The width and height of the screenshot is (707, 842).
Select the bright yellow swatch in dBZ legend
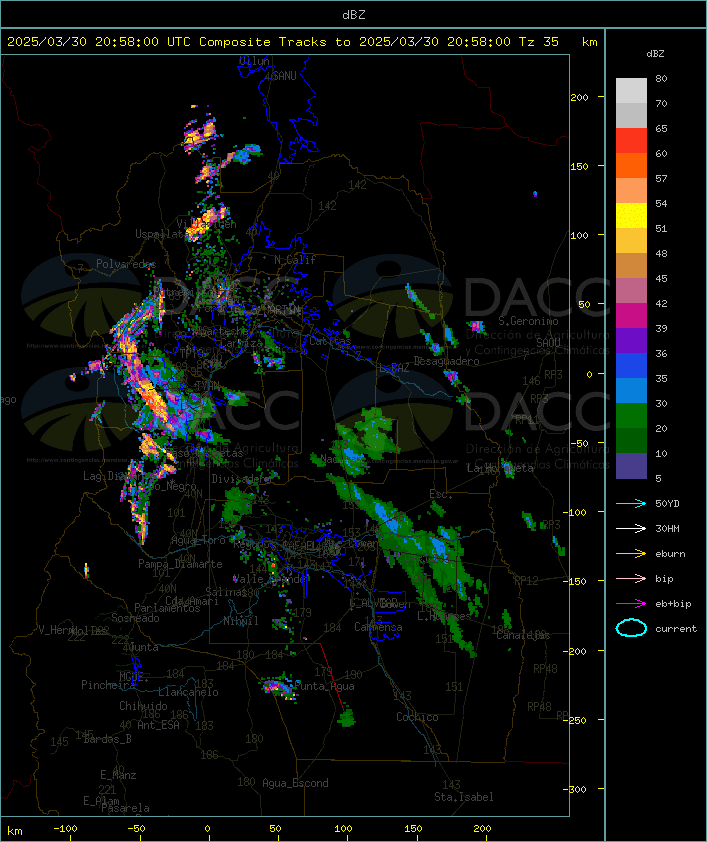[x=631, y=216]
